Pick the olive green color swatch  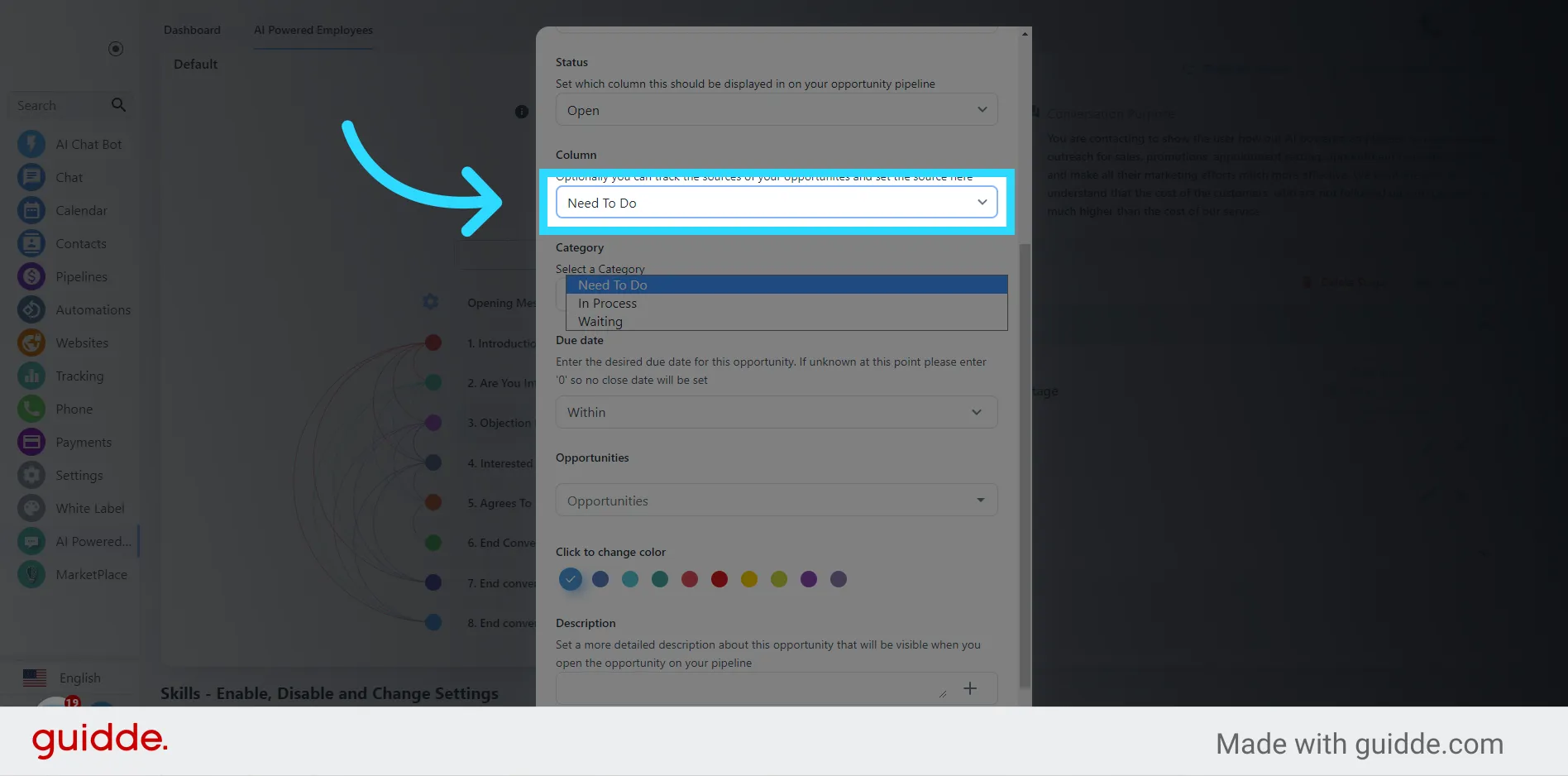pyautogui.click(x=779, y=579)
